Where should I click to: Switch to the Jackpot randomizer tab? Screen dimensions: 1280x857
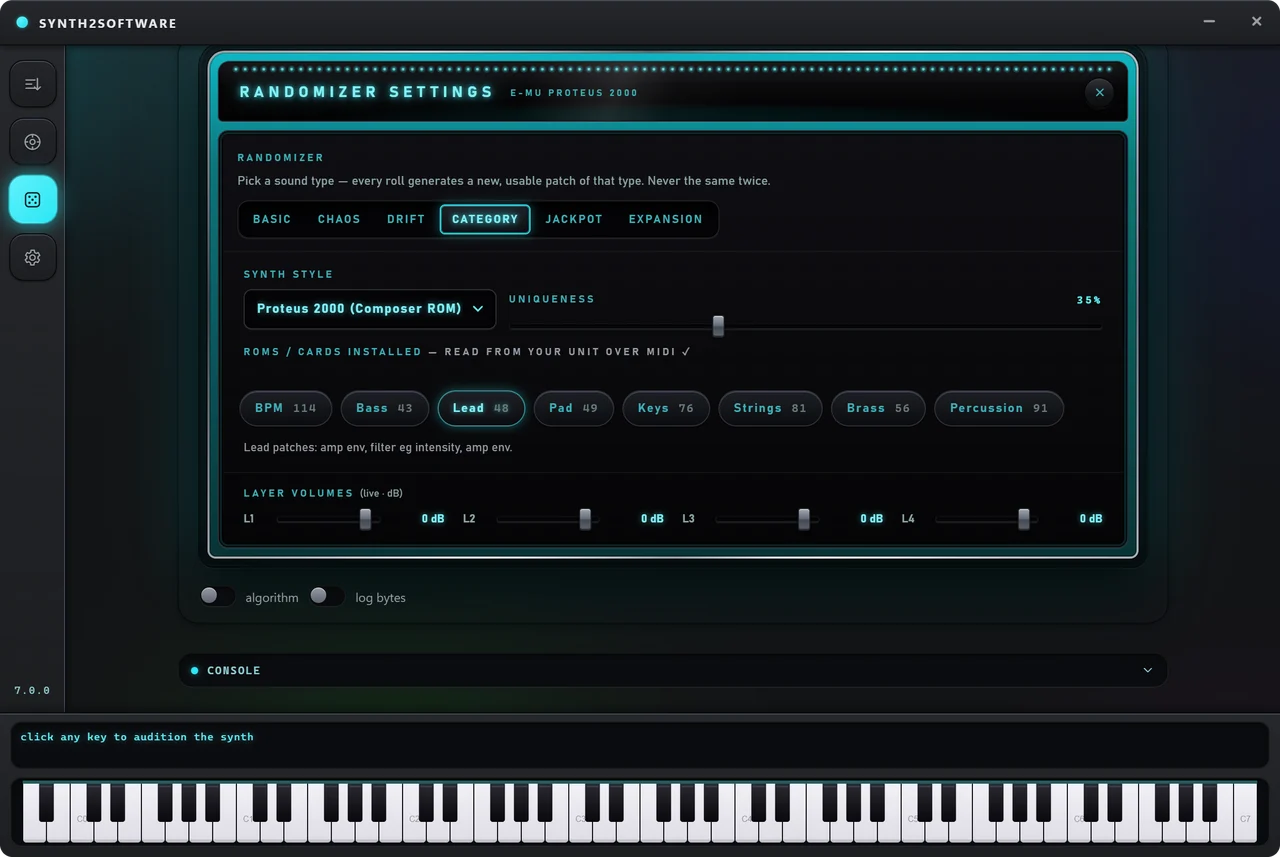tap(574, 219)
